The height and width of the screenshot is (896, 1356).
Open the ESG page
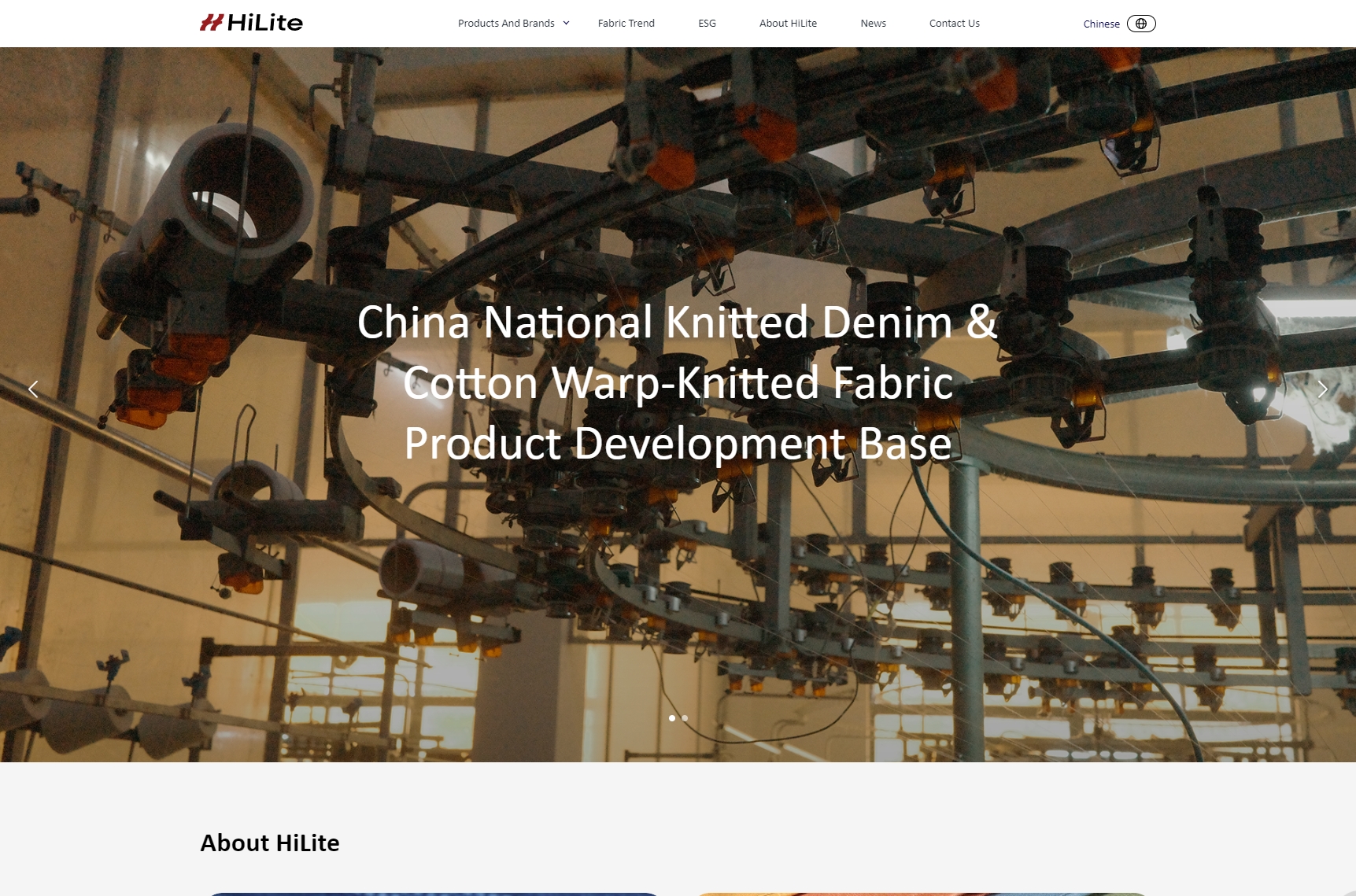pos(707,24)
